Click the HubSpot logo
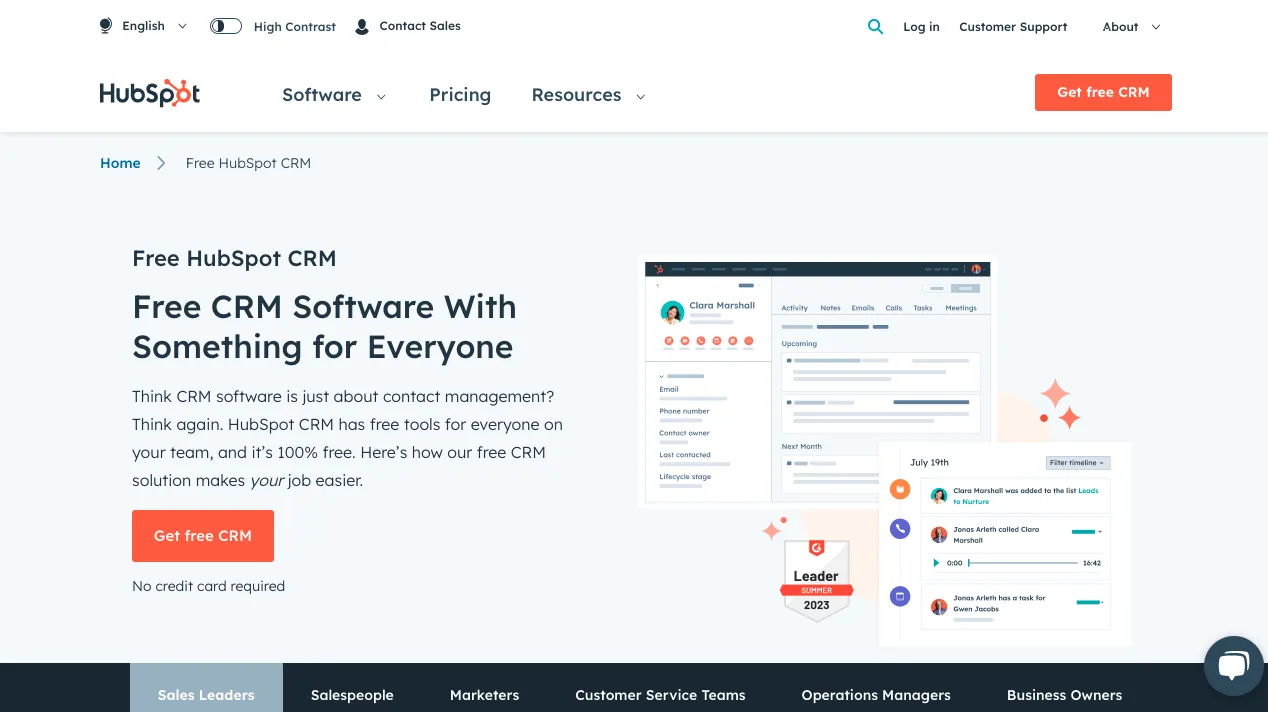The height and width of the screenshot is (712, 1268). pyautogui.click(x=150, y=93)
